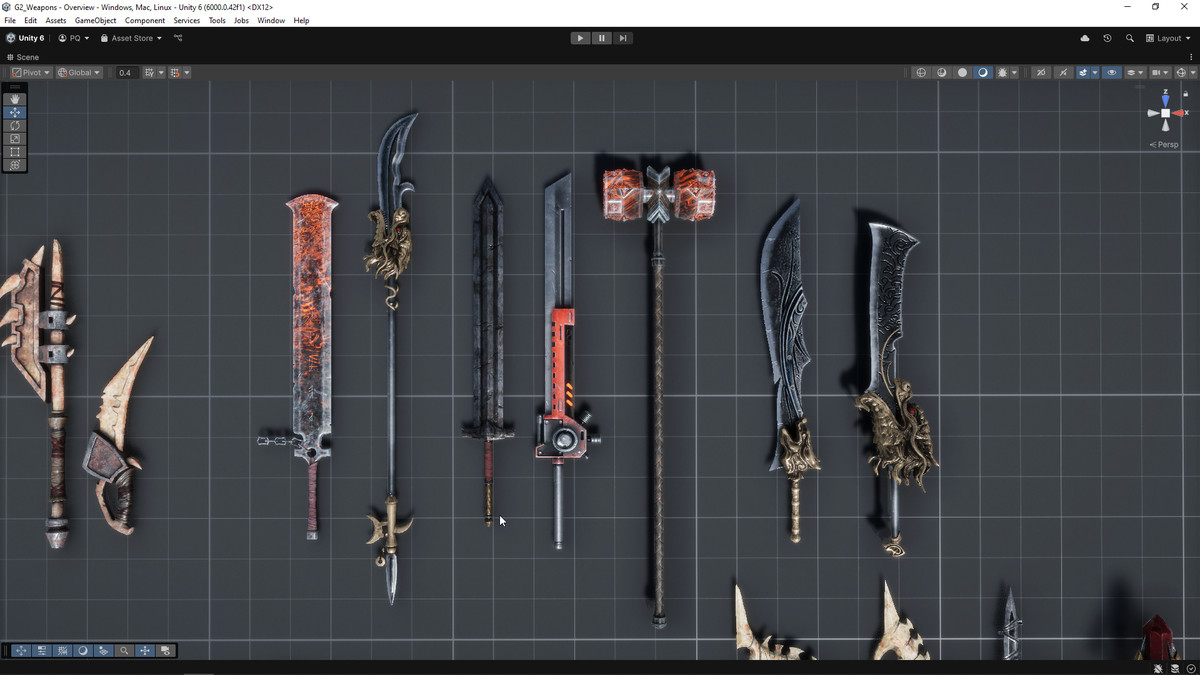Click the Pause button
The width and height of the screenshot is (1200, 675).
click(601, 38)
